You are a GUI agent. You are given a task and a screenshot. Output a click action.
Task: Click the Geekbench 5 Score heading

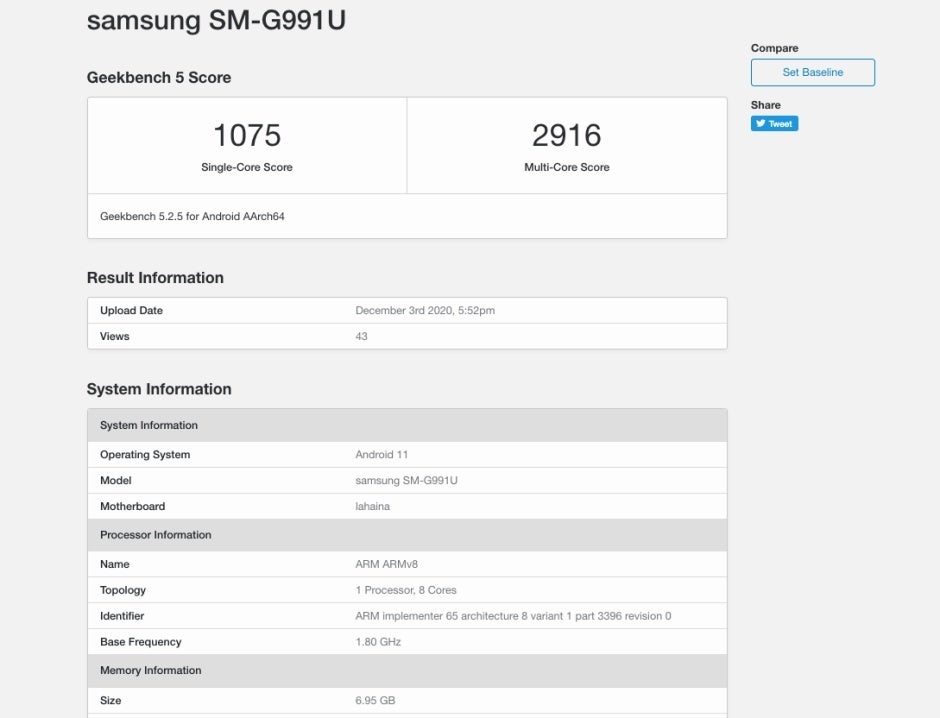pos(159,77)
